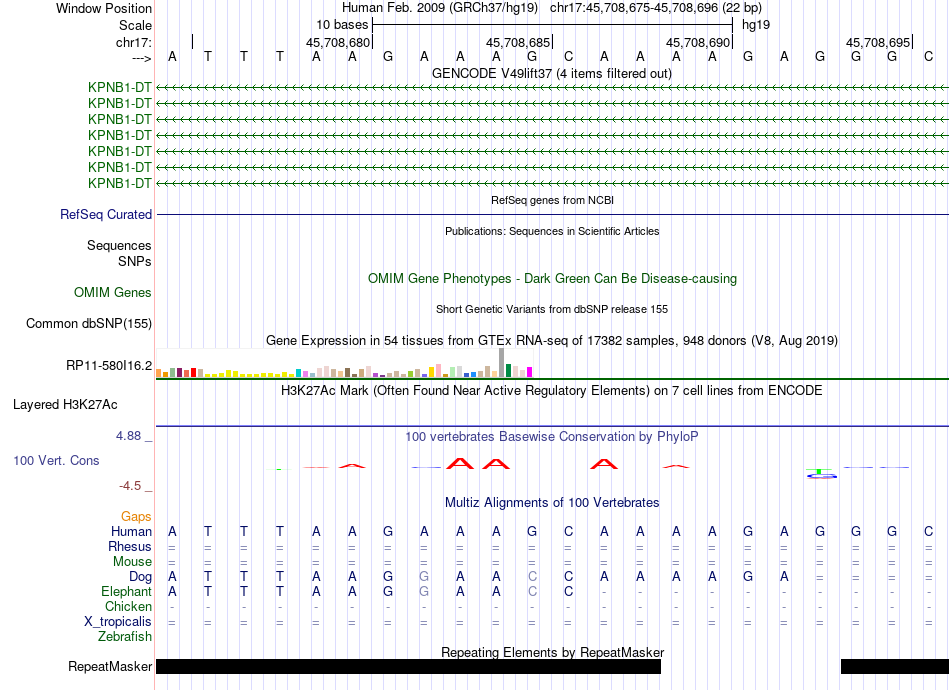This screenshot has height=690, width=950.
Task: Click the Scale ruler label
Action: click(x=136, y=25)
